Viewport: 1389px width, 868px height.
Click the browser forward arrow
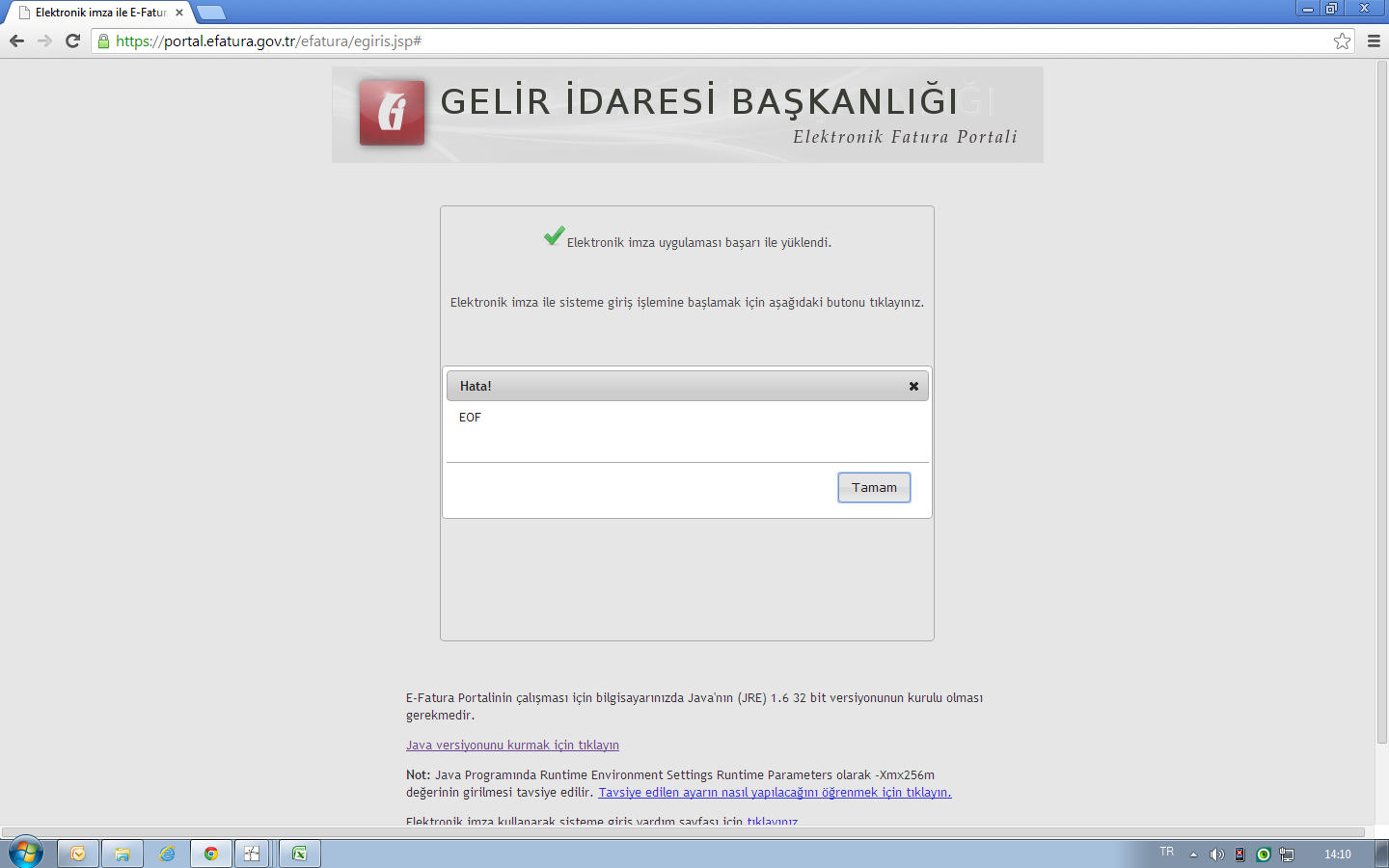[x=44, y=41]
